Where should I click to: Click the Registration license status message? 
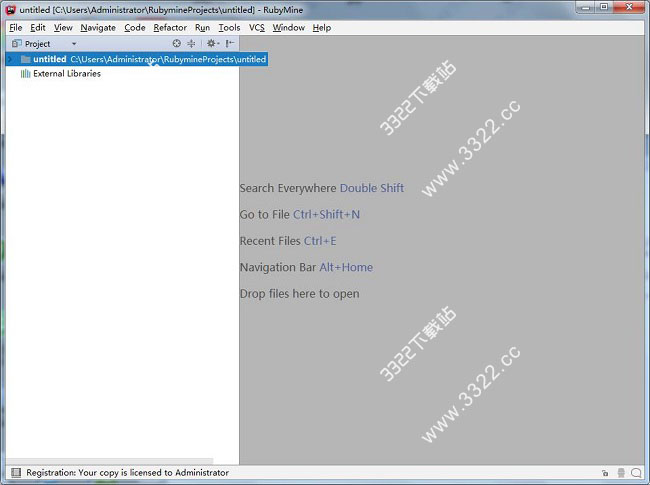pos(127,473)
